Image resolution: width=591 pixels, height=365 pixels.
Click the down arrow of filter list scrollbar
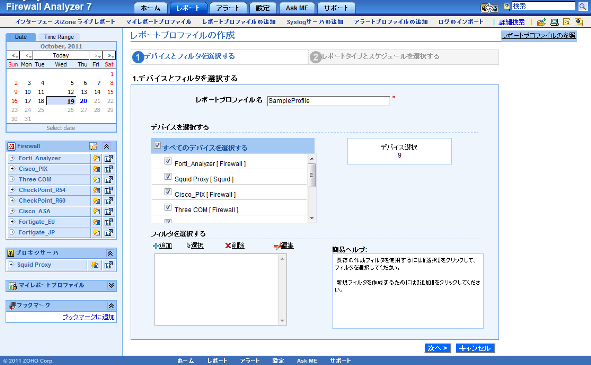pos(282,321)
